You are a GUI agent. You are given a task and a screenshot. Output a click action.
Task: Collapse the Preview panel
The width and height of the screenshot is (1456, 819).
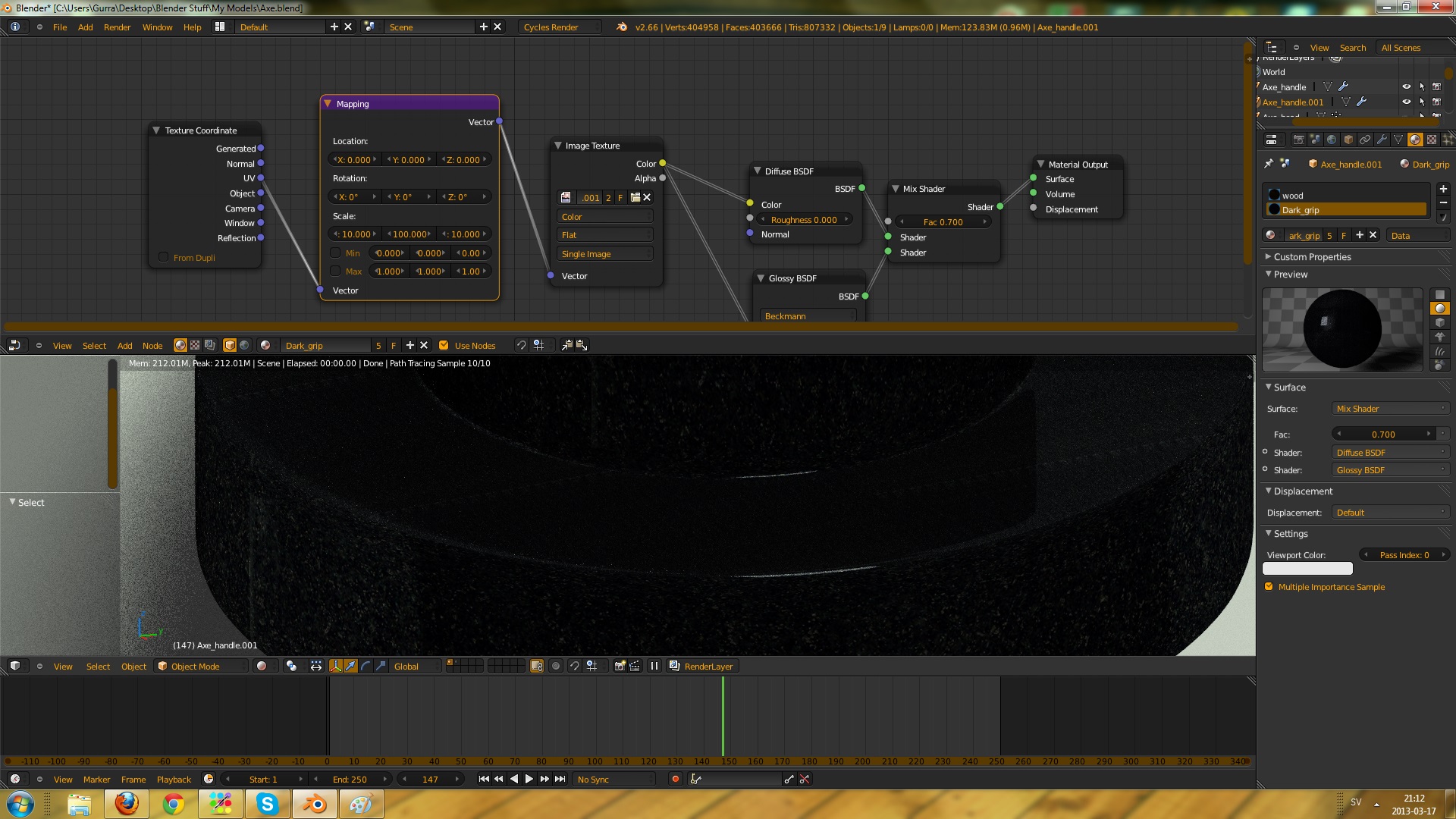pyautogui.click(x=1268, y=274)
